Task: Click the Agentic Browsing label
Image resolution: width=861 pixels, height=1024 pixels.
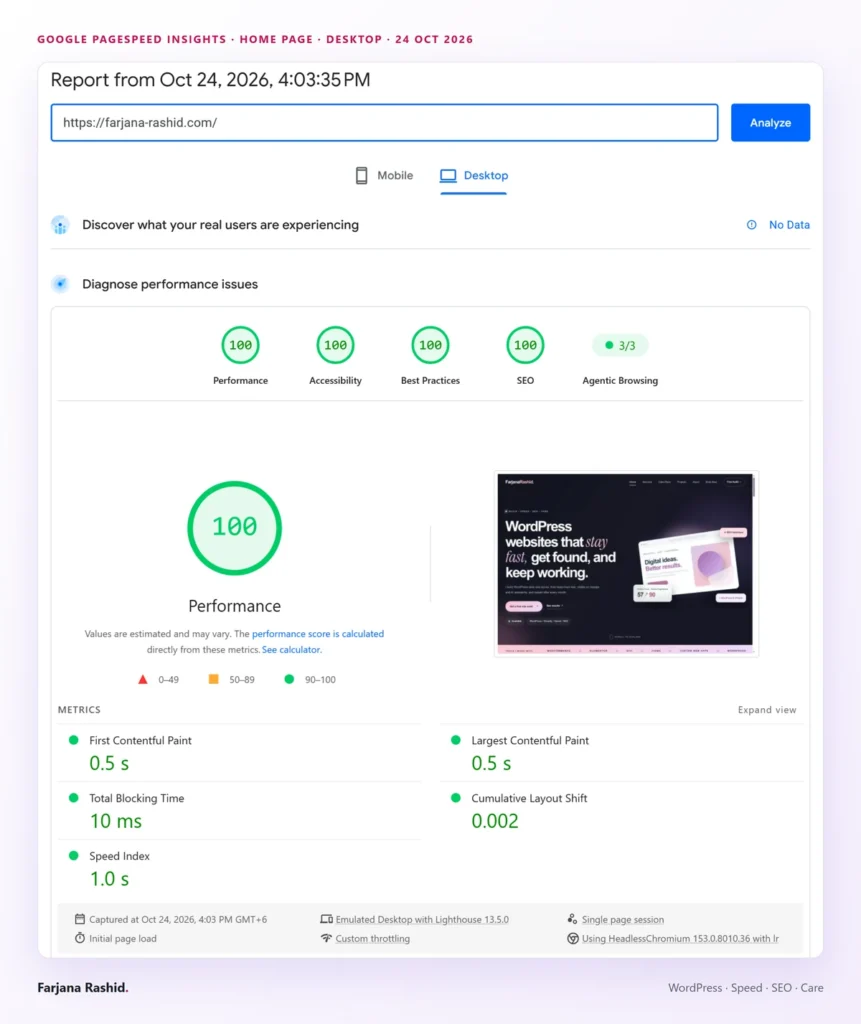Action: (620, 381)
